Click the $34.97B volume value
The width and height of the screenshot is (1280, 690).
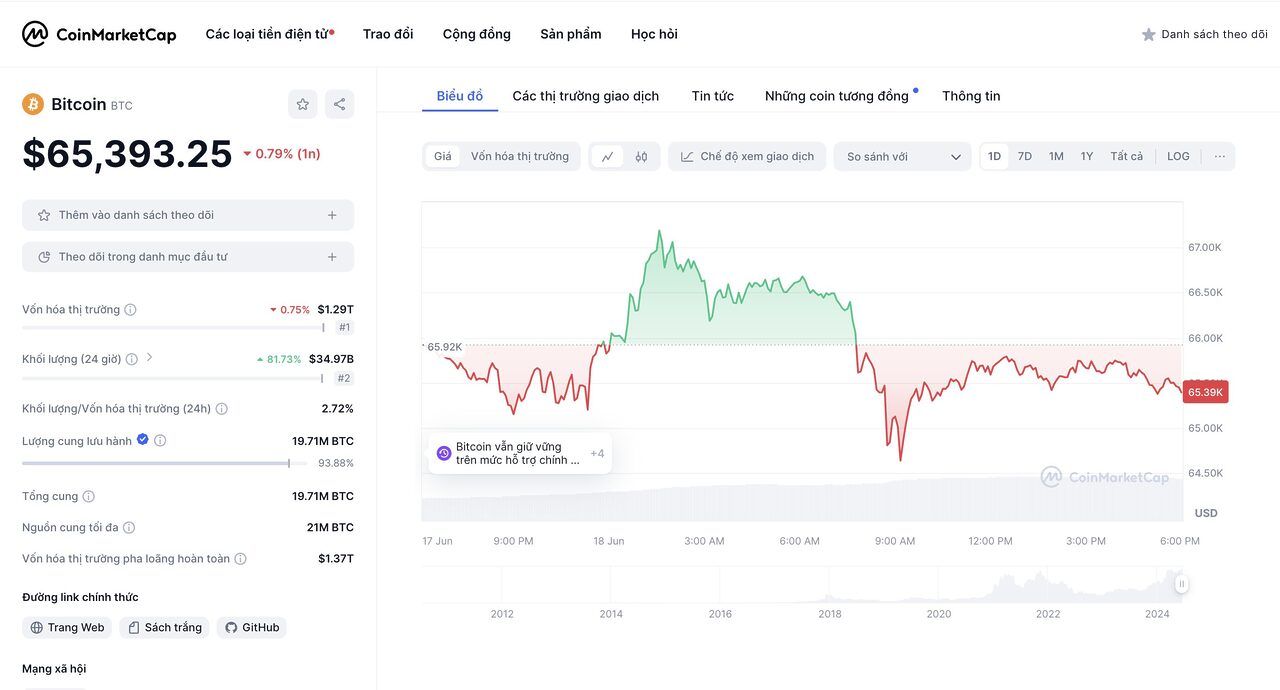331,359
